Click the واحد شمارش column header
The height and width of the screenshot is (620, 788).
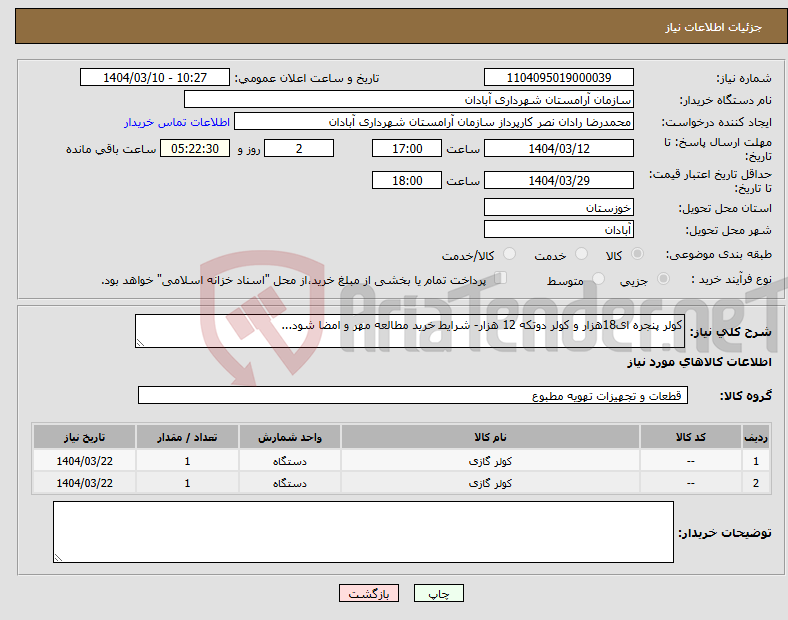(290, 437)
